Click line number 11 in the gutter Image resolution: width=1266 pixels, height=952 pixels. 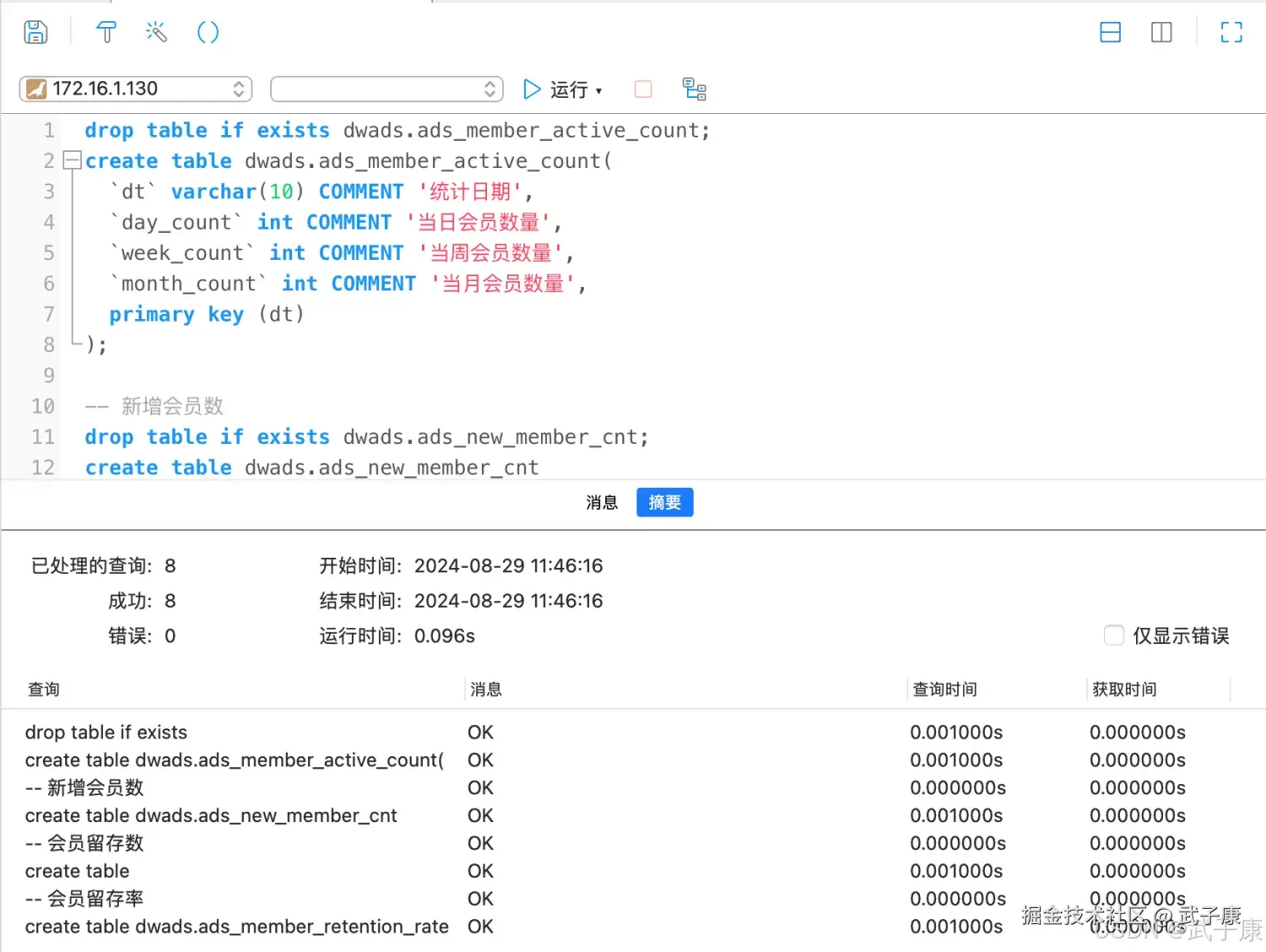coord(43,437)
